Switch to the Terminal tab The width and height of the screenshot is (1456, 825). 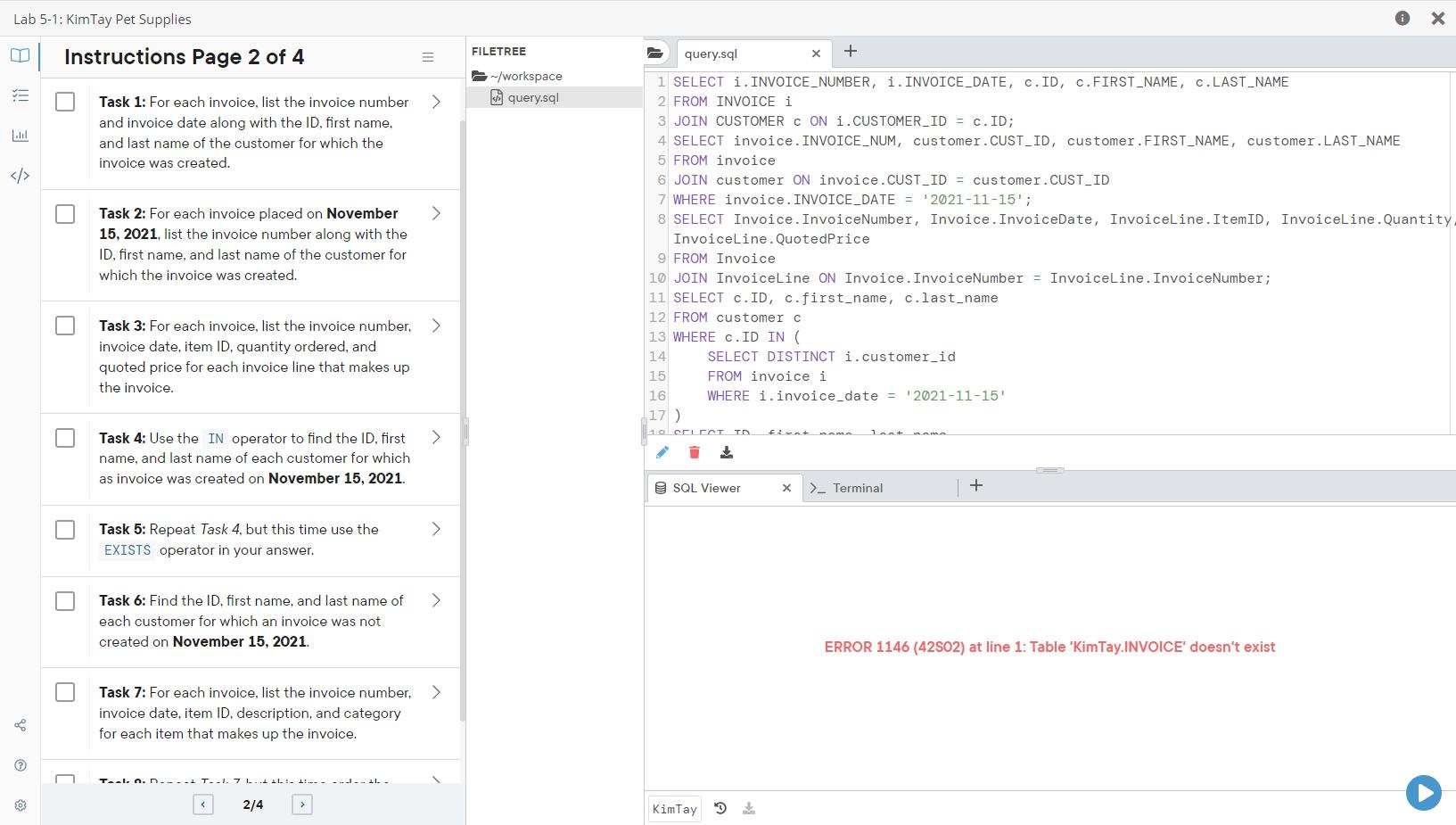click(858, 488)
